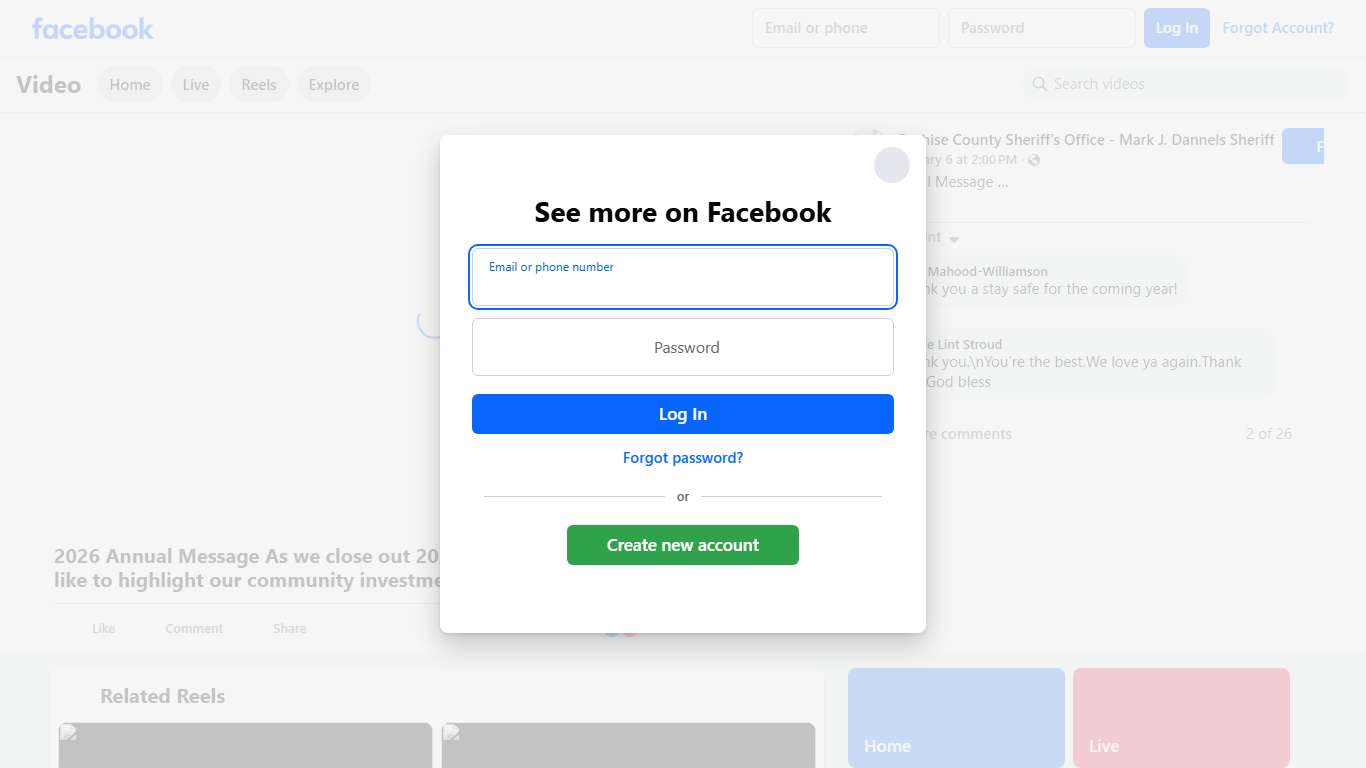
Task: Select the Explore tab
Action: point(334,85)
